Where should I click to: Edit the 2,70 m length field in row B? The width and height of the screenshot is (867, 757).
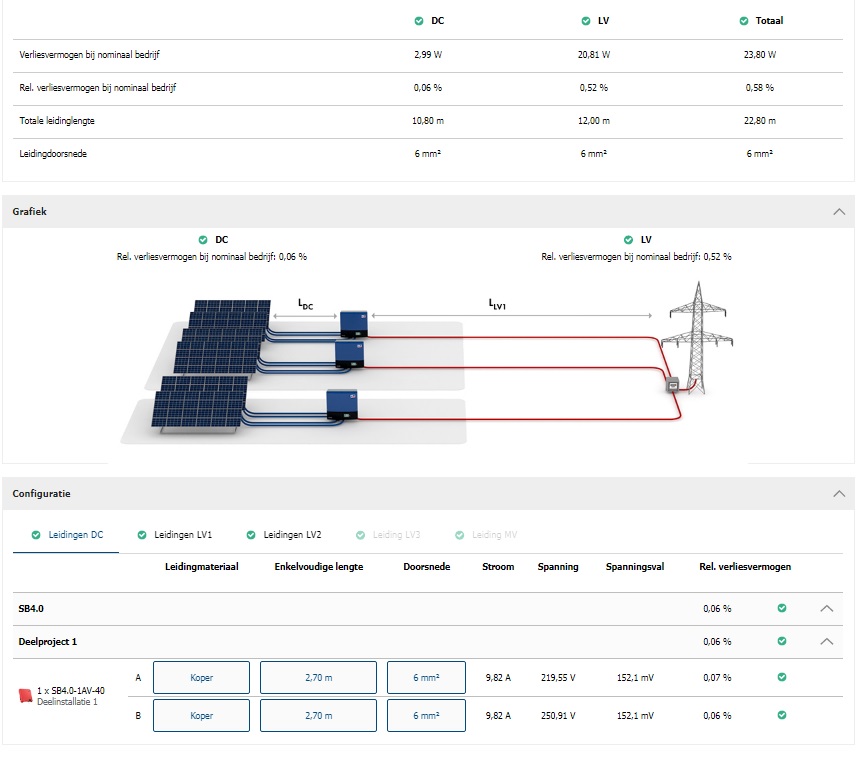318,716
